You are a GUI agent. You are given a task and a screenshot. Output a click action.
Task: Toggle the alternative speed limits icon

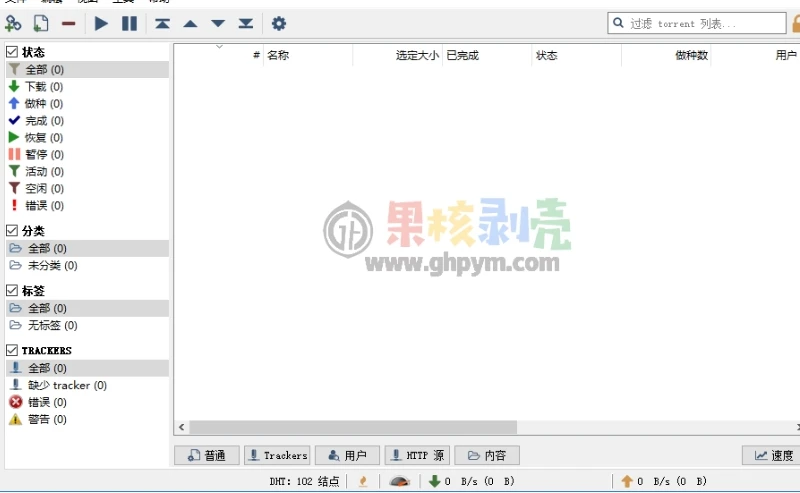(399, 481)
